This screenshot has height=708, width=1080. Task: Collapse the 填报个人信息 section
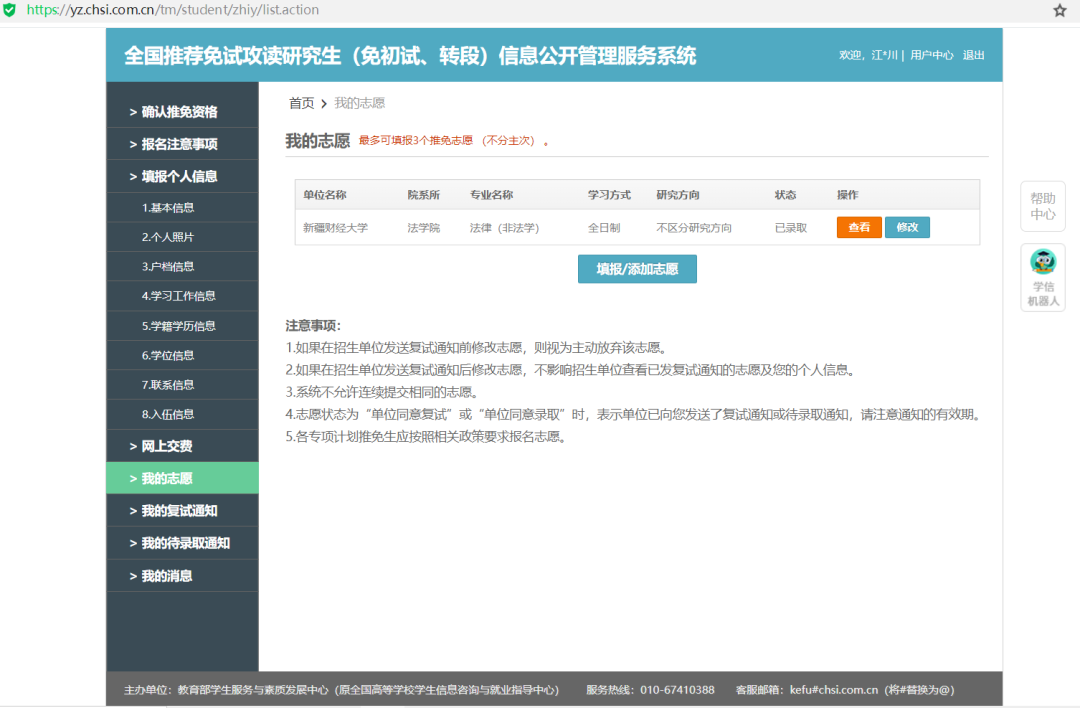(x=180, y=176)
